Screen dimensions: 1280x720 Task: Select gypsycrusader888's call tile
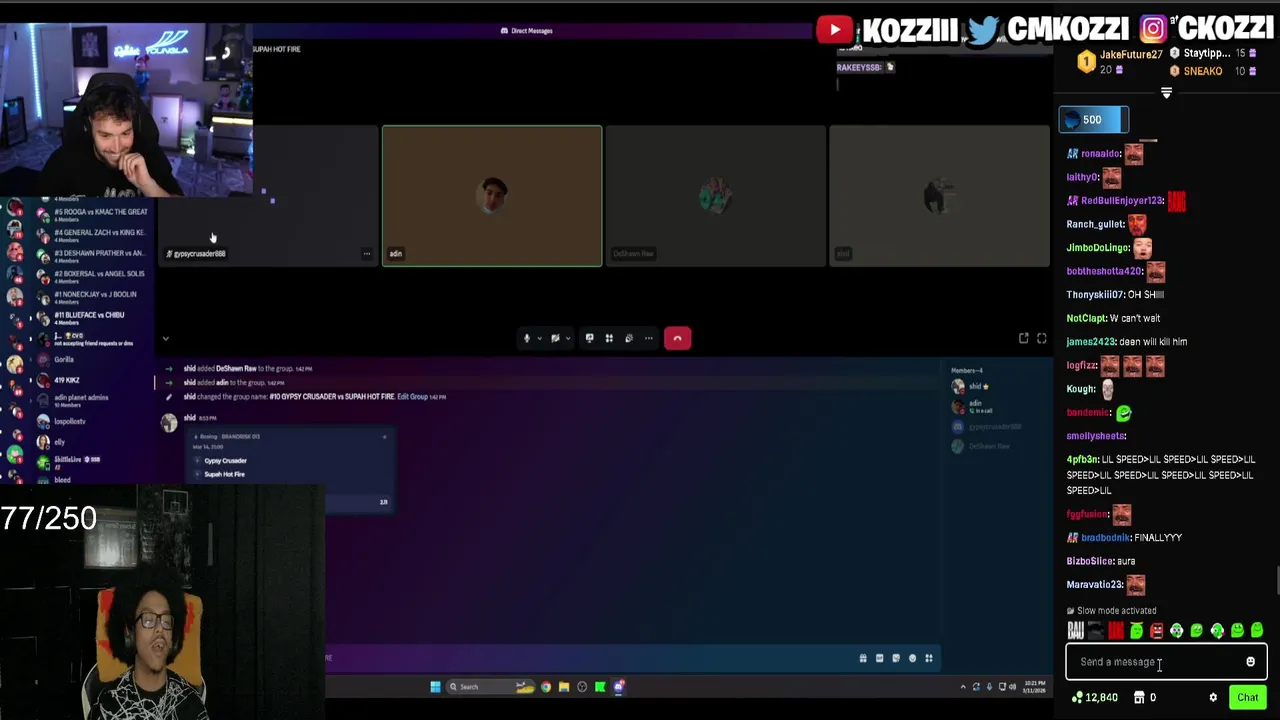tap(268, 196)
